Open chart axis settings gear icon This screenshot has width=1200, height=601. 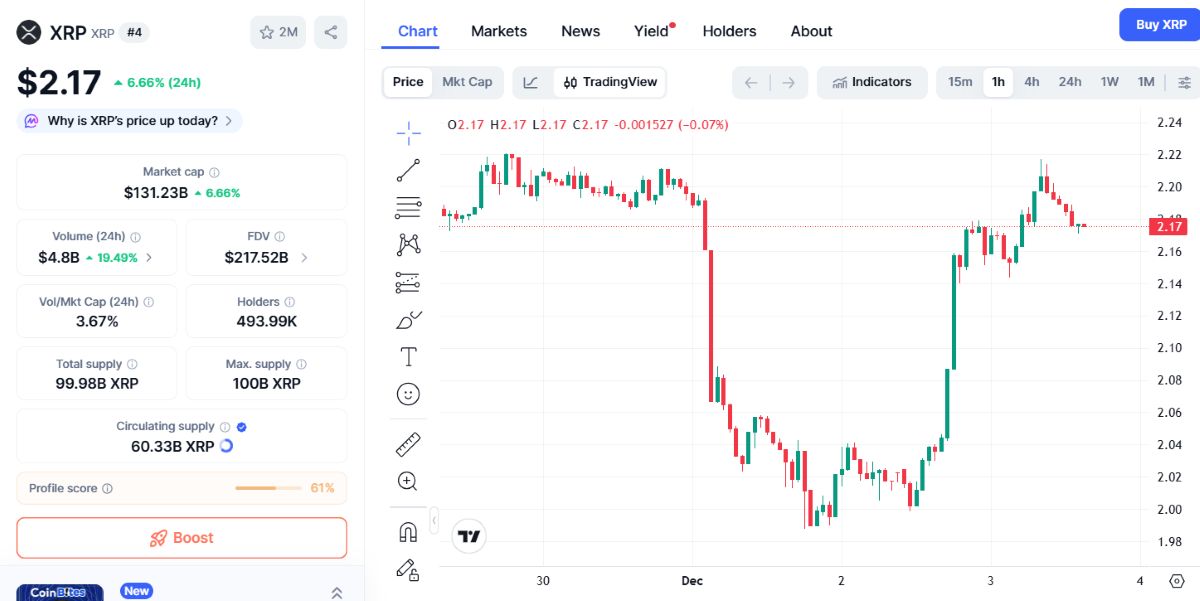coord(1176,580)
